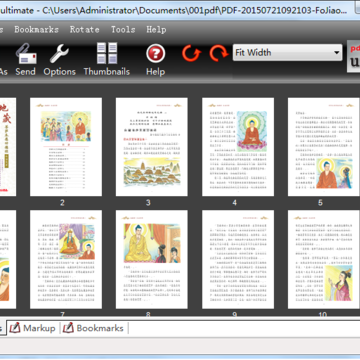Select page 2 thumbnail
The image size is (360, 360).
click(66, 147)
